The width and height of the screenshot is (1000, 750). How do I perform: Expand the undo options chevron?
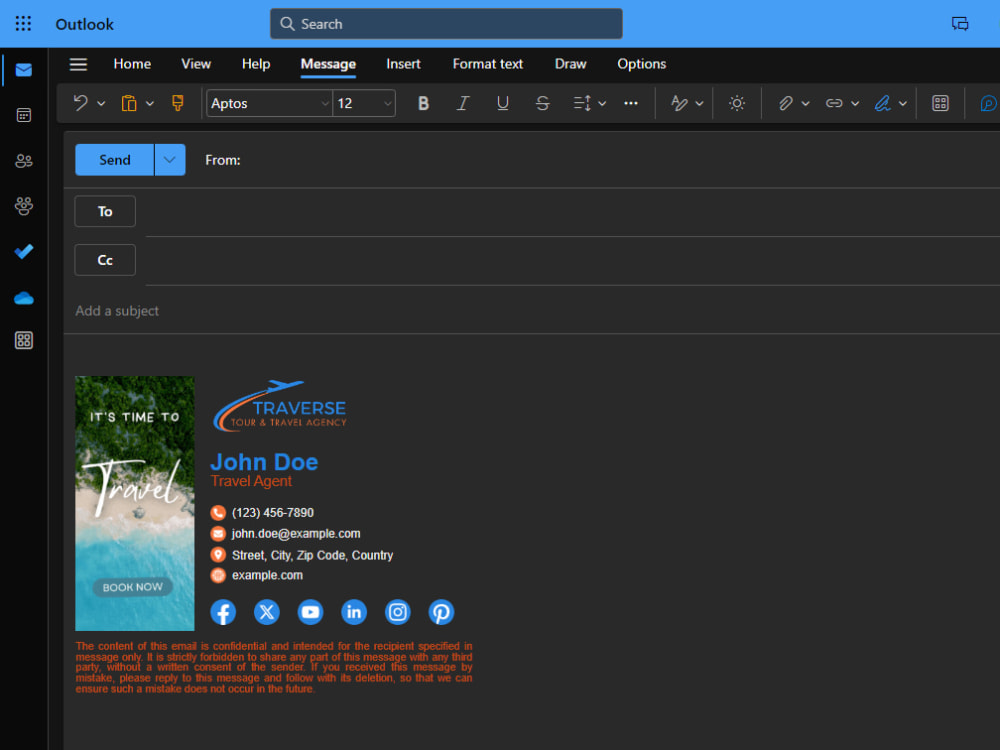[x=101, y=103]
